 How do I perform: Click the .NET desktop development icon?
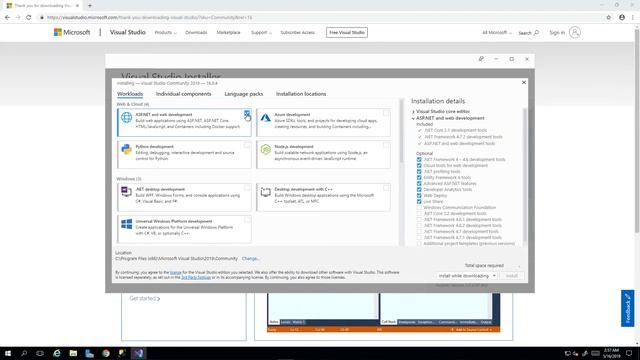126,191
